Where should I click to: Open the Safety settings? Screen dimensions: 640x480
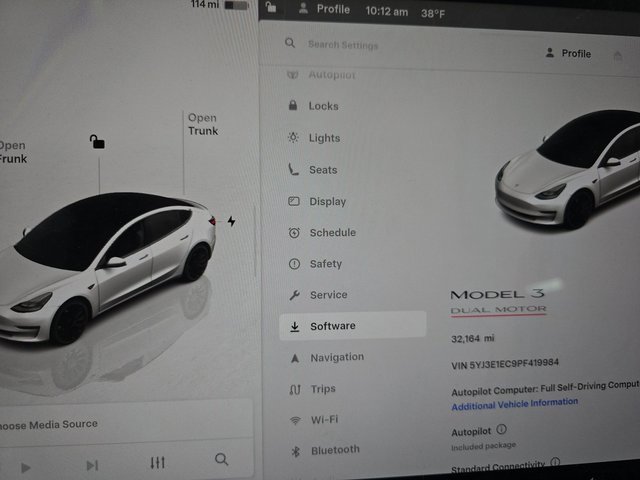[326, 264]
